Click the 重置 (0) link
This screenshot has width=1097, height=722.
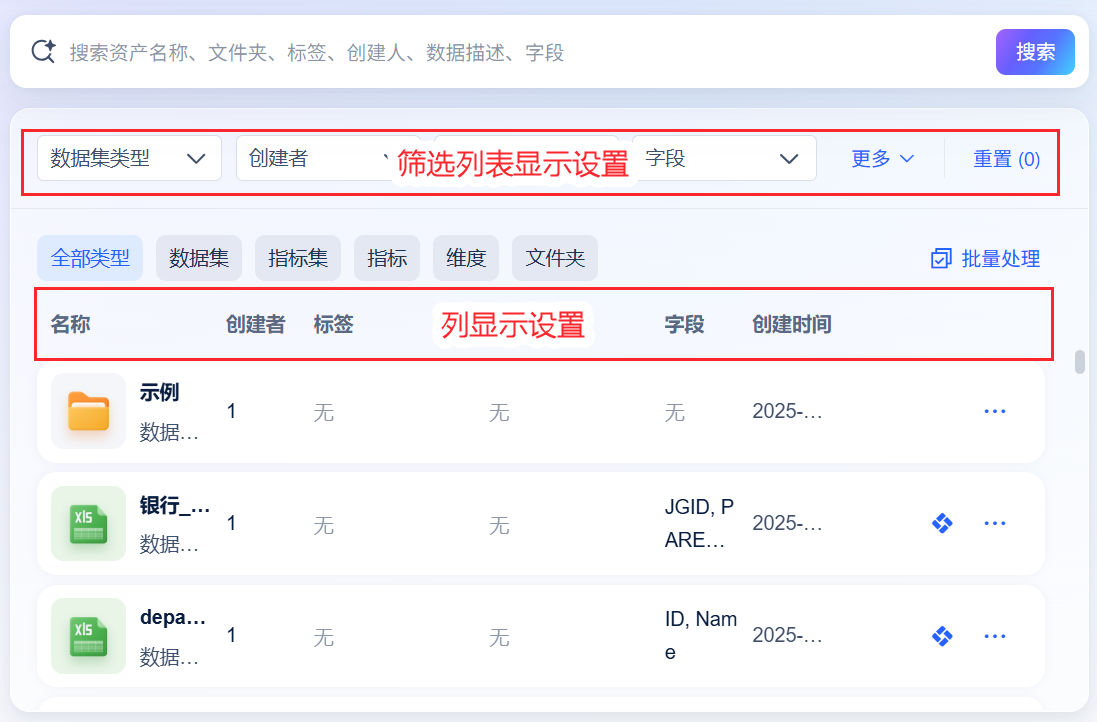[1006, 158]
